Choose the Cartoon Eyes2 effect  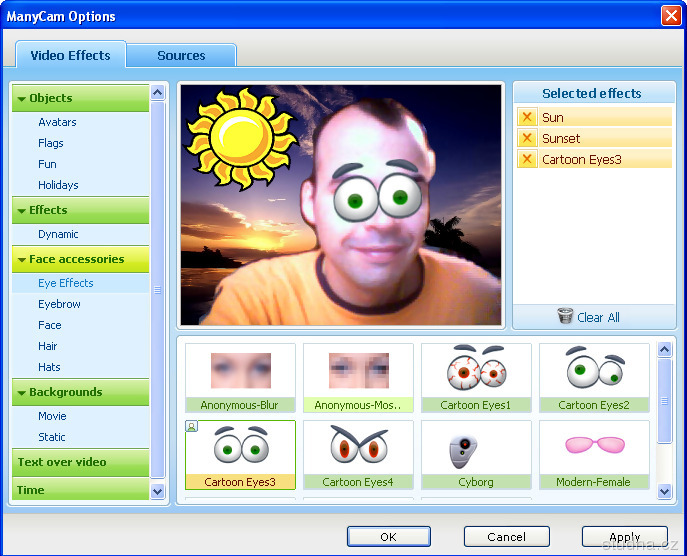594,378
